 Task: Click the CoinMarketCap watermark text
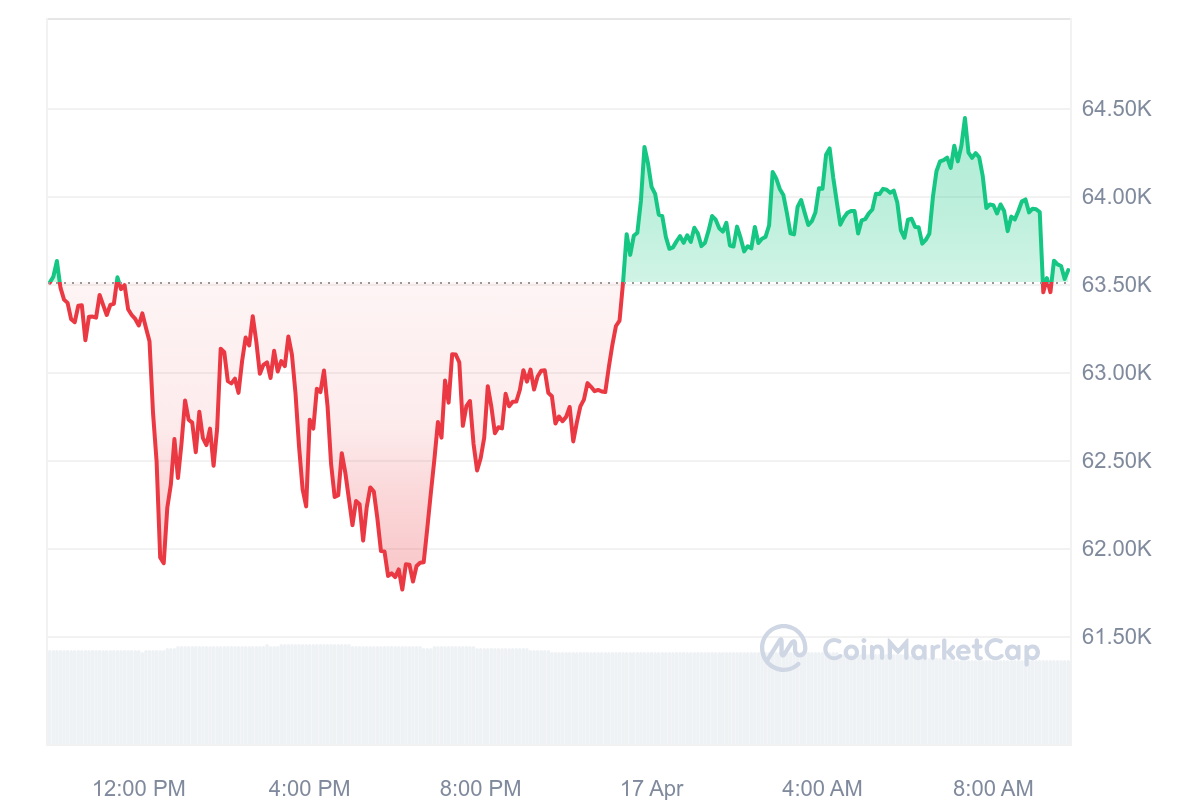pos(931,650)
